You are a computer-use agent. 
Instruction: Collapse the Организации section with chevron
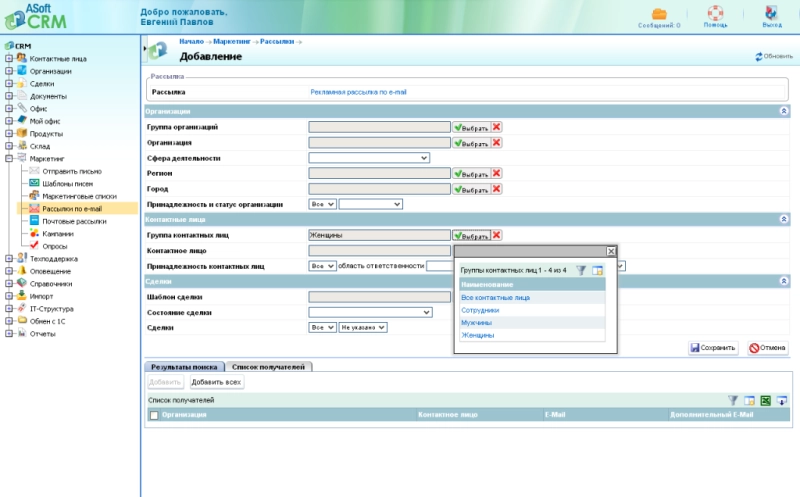[x=783, y=111]
